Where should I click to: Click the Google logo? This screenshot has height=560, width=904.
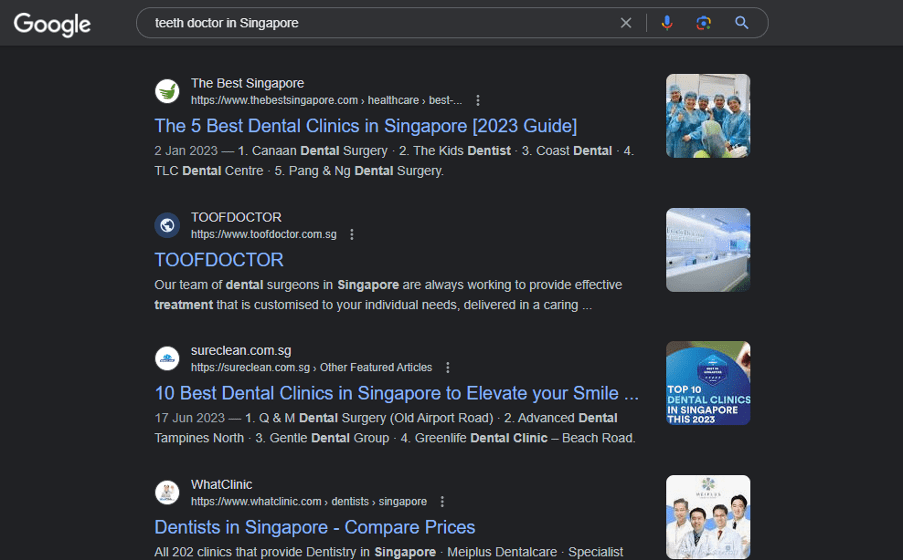coord(52,24)
